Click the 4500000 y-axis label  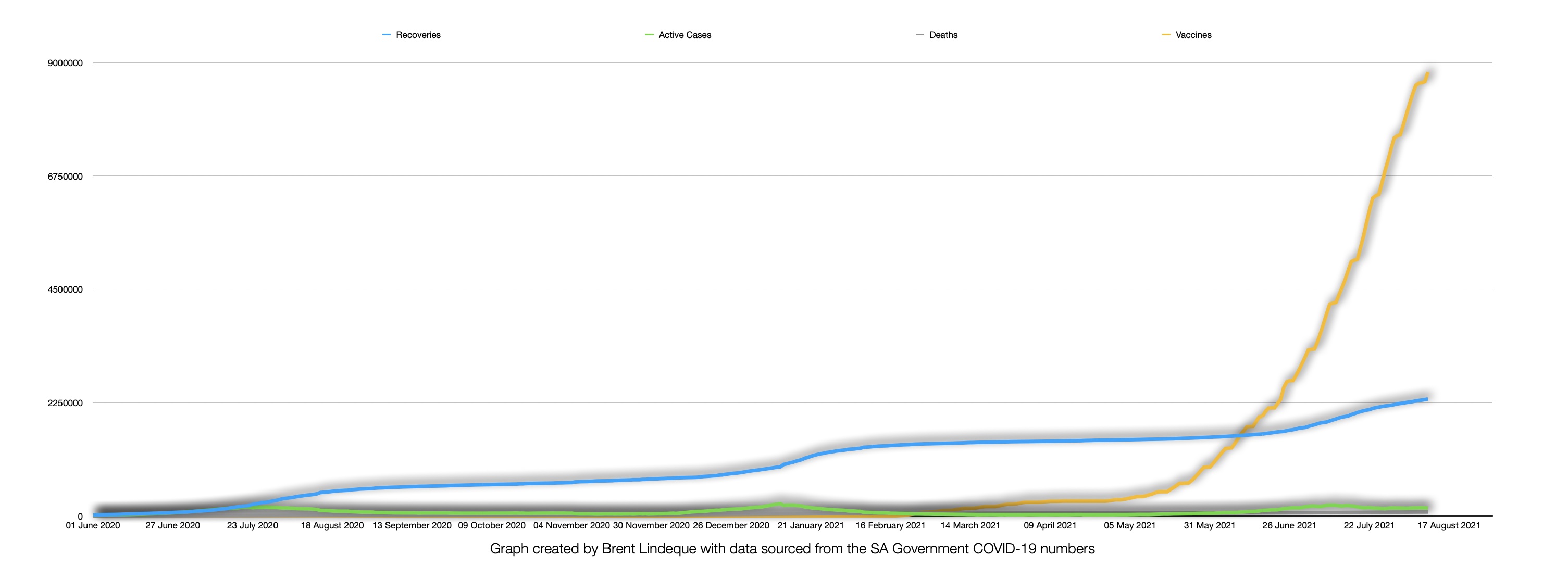[x=65, y=289]
